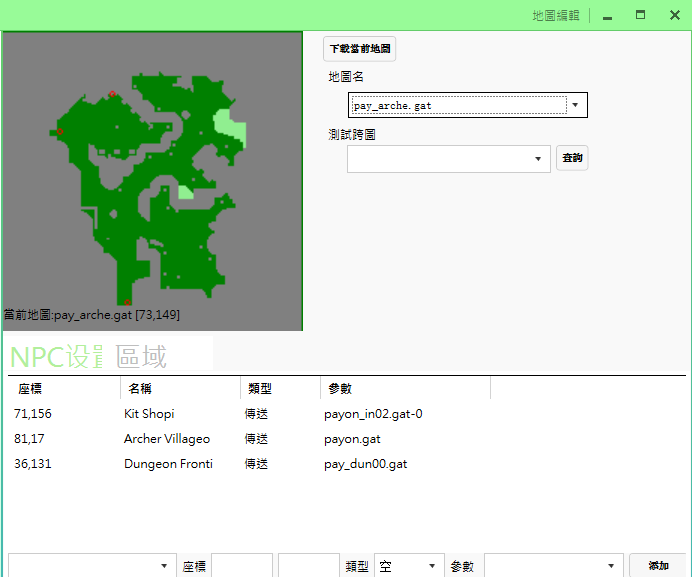Click the 當前地圖 status text
The height and width of the screenshot is (577, 692).
92,315
